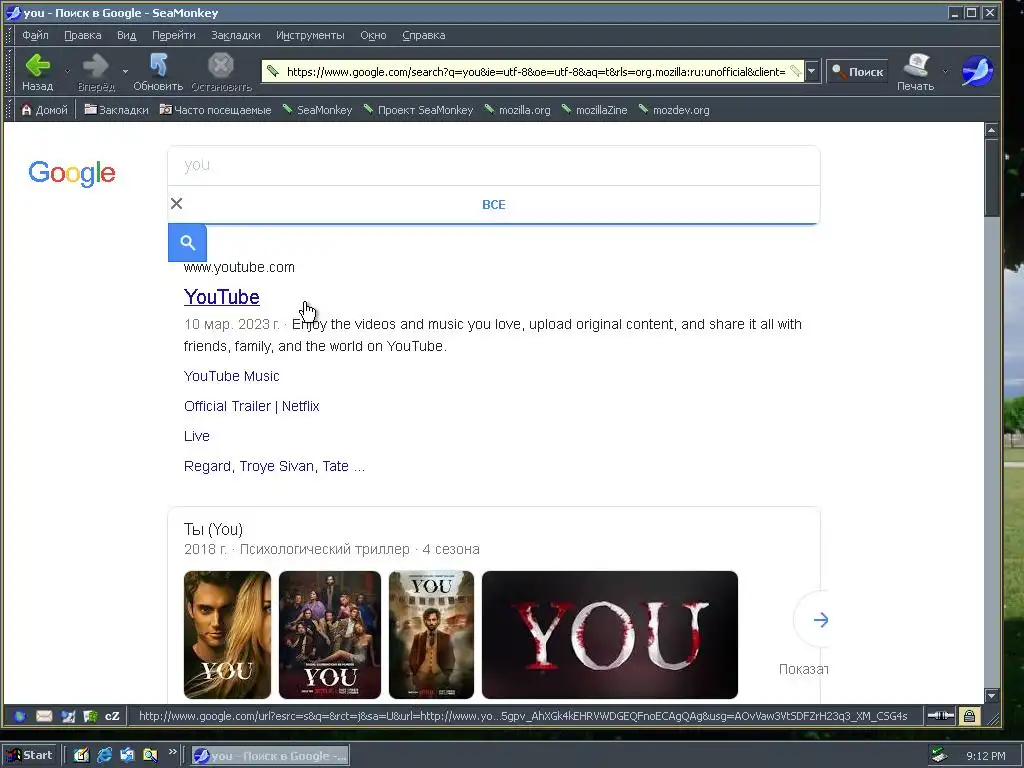Open the Справка menu

point(423,35)
